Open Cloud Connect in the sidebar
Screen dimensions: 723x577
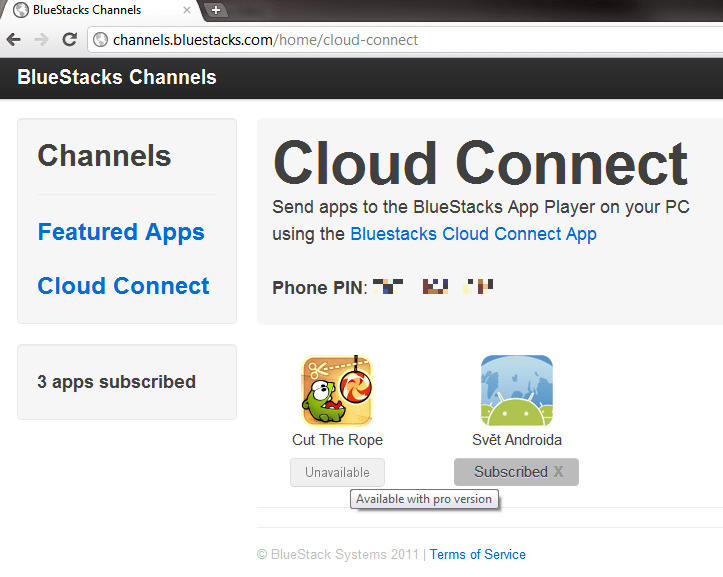click(123, 286)
